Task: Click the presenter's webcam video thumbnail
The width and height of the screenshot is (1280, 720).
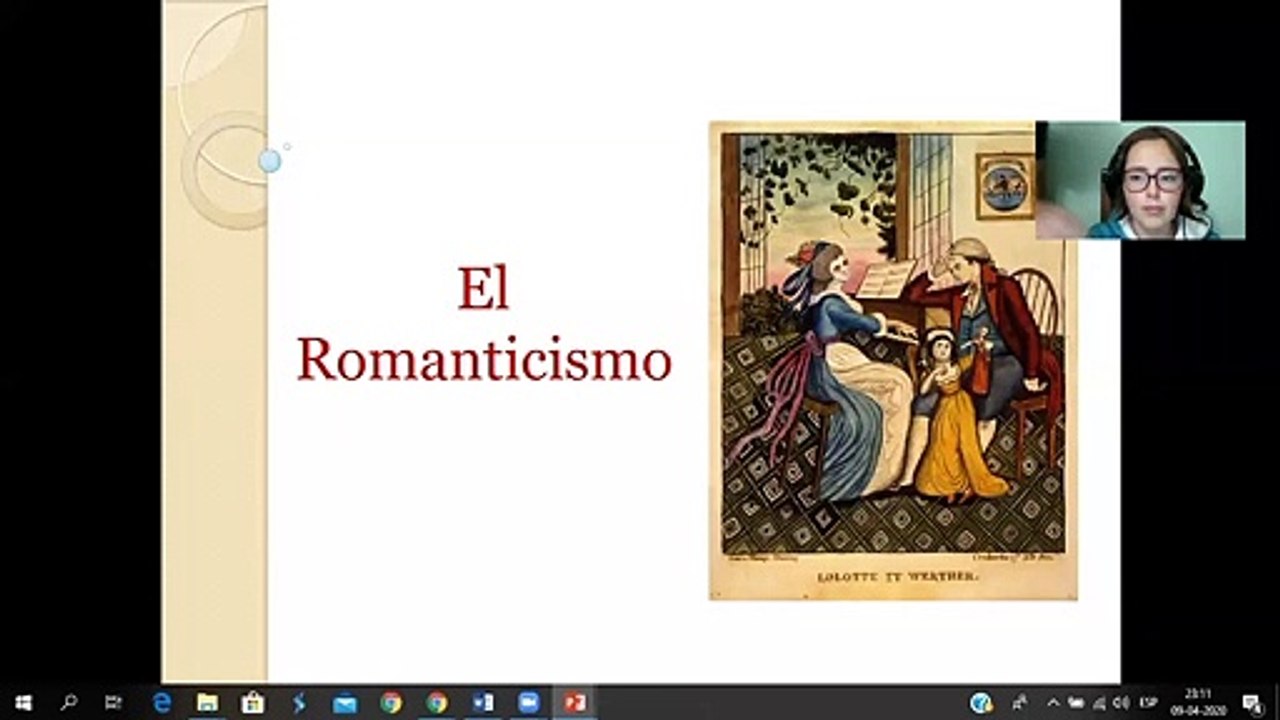Action: (1140, 180)
